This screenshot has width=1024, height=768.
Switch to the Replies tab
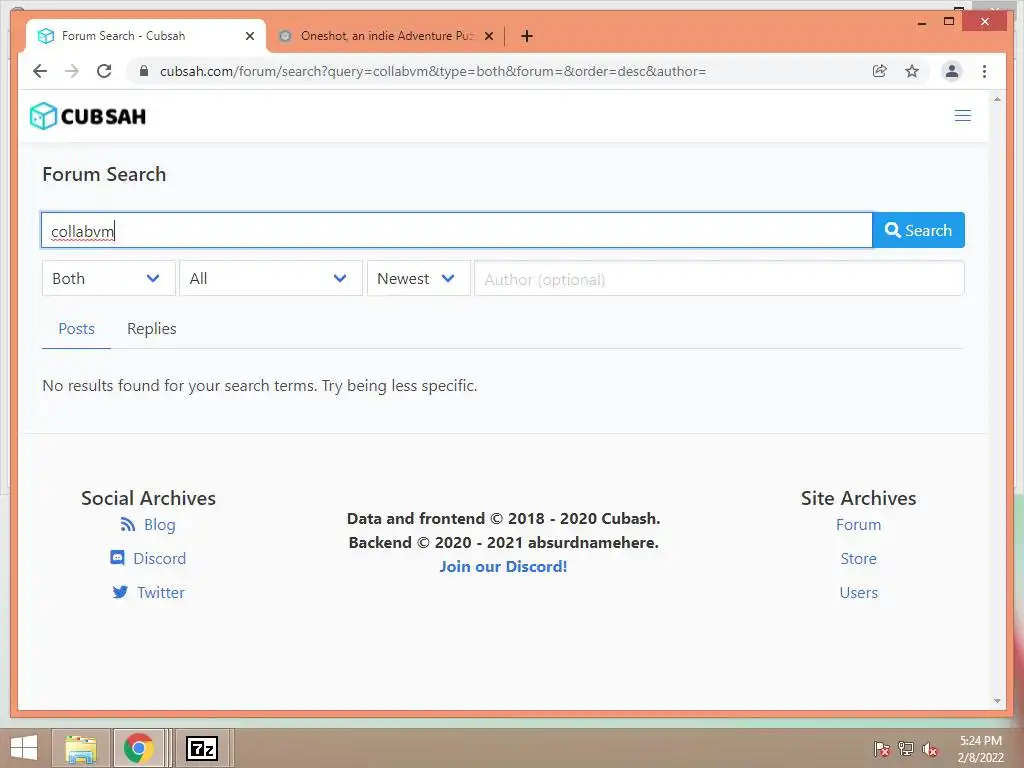pos(152,328)
